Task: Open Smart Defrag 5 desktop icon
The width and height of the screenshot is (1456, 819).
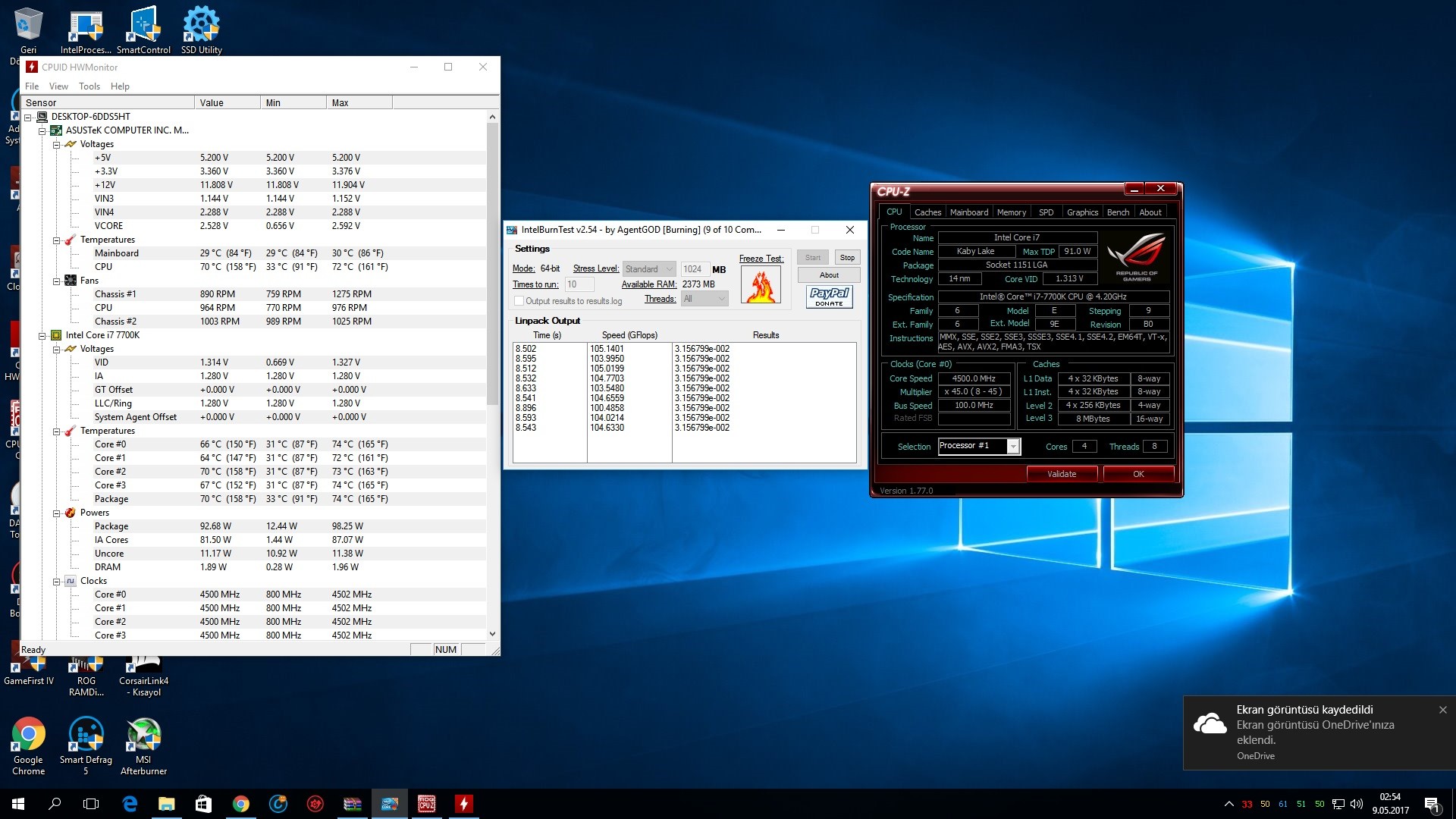Action: coord(86,746)
